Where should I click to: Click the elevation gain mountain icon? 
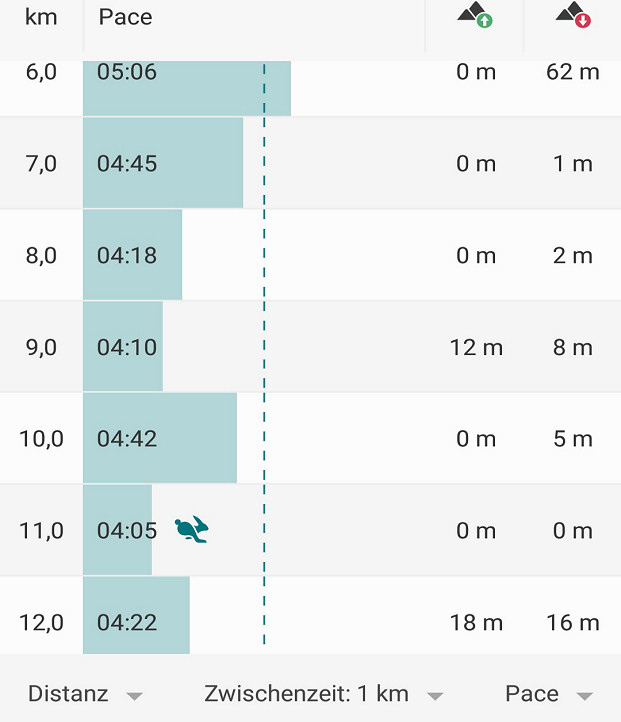[475, 16]
